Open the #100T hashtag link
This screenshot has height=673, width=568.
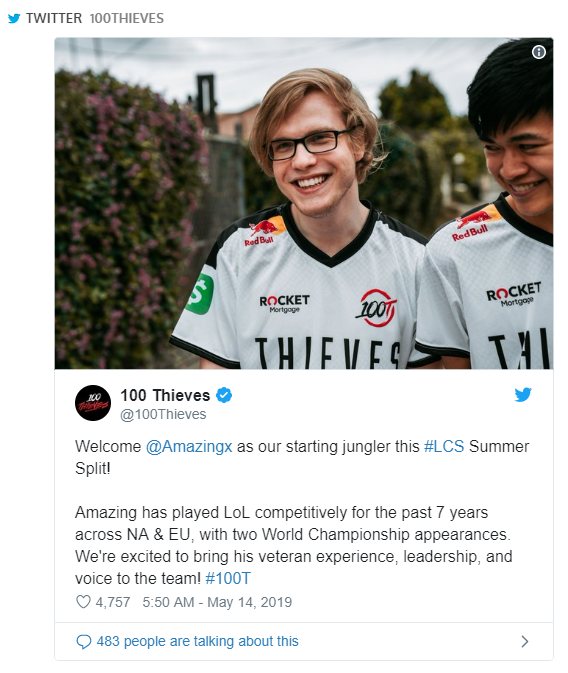pos(228,578)
